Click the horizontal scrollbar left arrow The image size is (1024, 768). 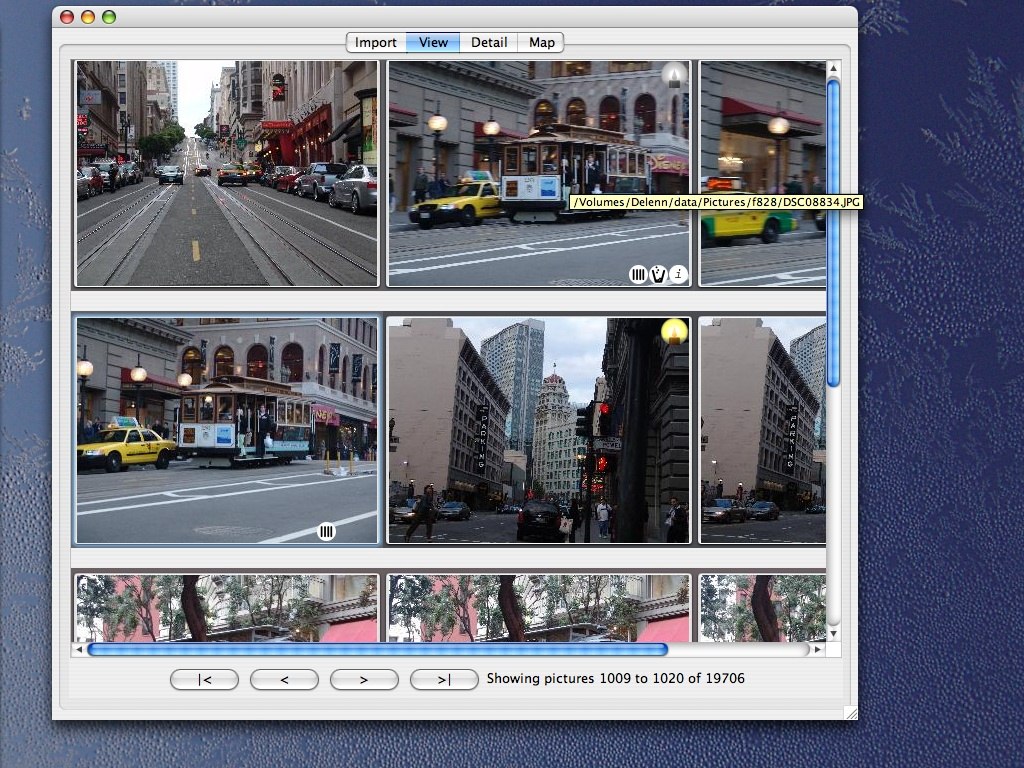tap(79, 650)
